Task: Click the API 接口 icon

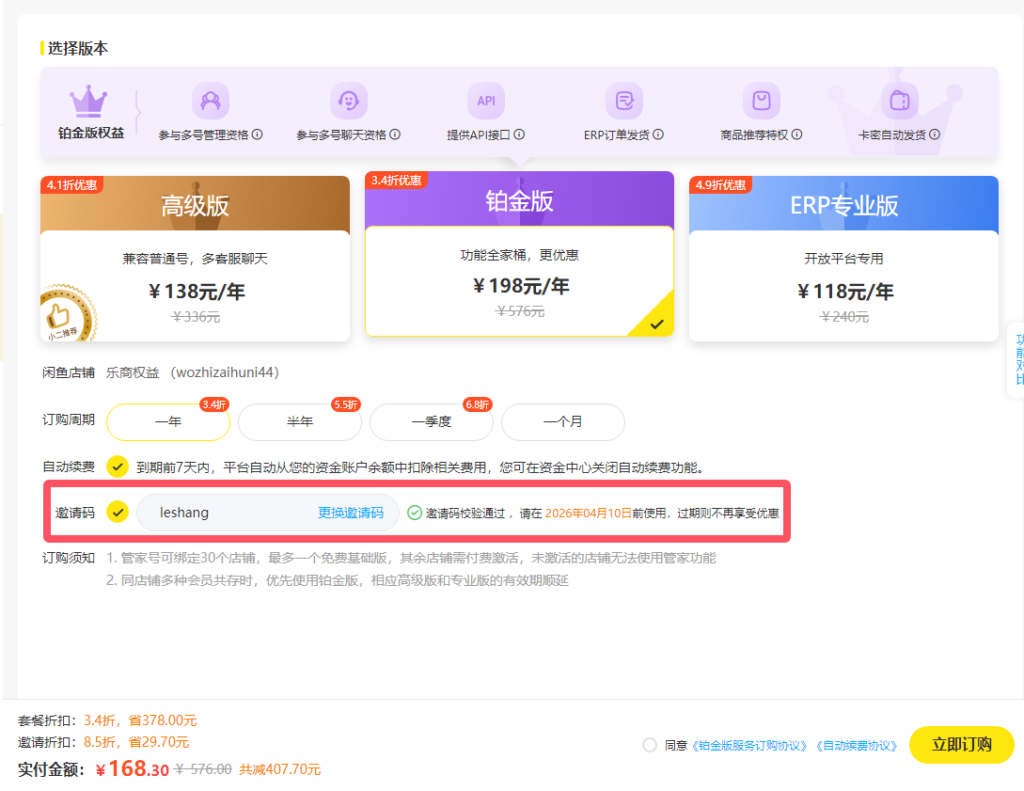Action: (484, 100)
